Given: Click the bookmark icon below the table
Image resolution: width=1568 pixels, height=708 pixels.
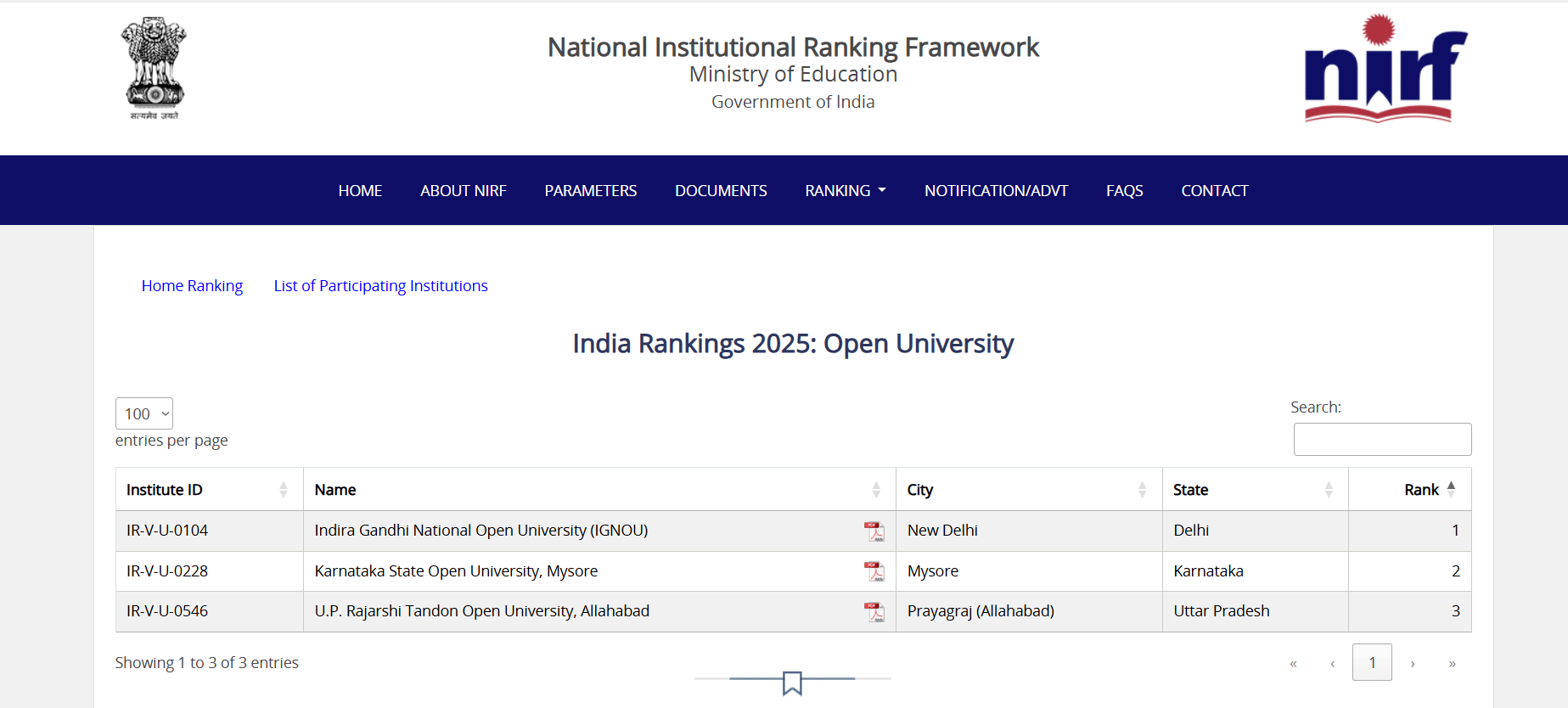Looking at the screenshot, I should point(792,683).
